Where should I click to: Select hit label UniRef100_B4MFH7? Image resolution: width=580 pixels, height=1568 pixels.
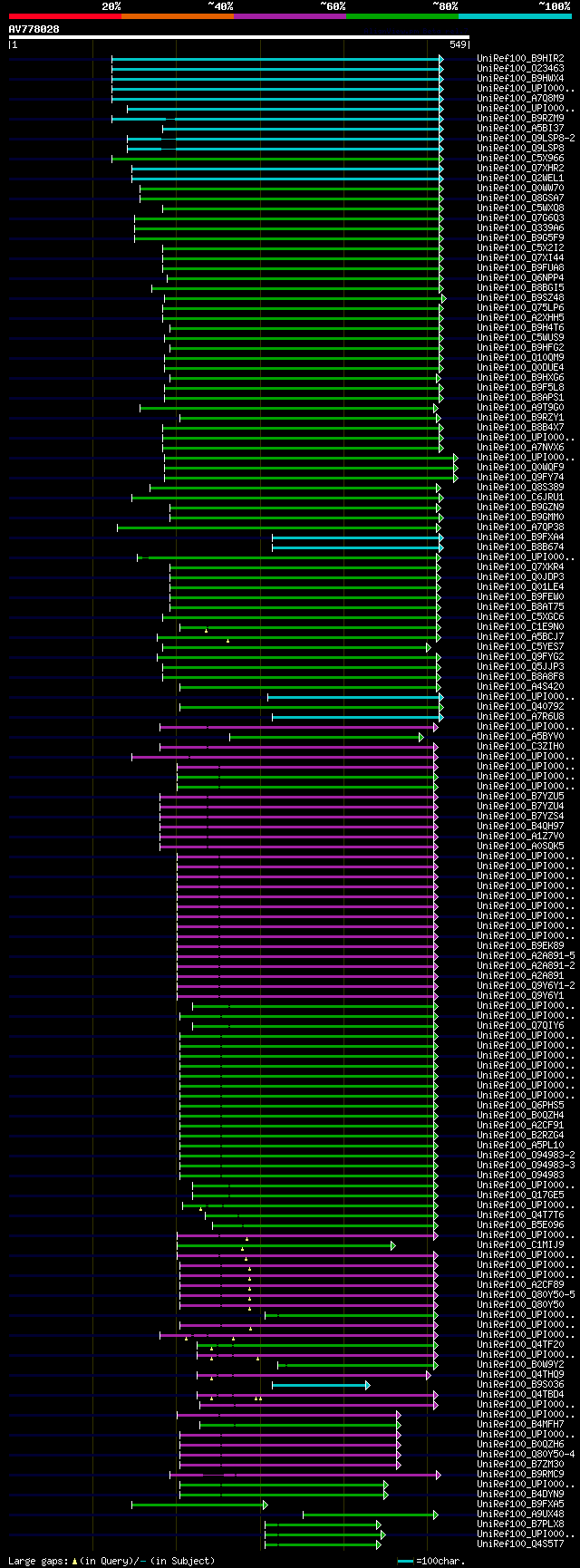coord(520,1425)
